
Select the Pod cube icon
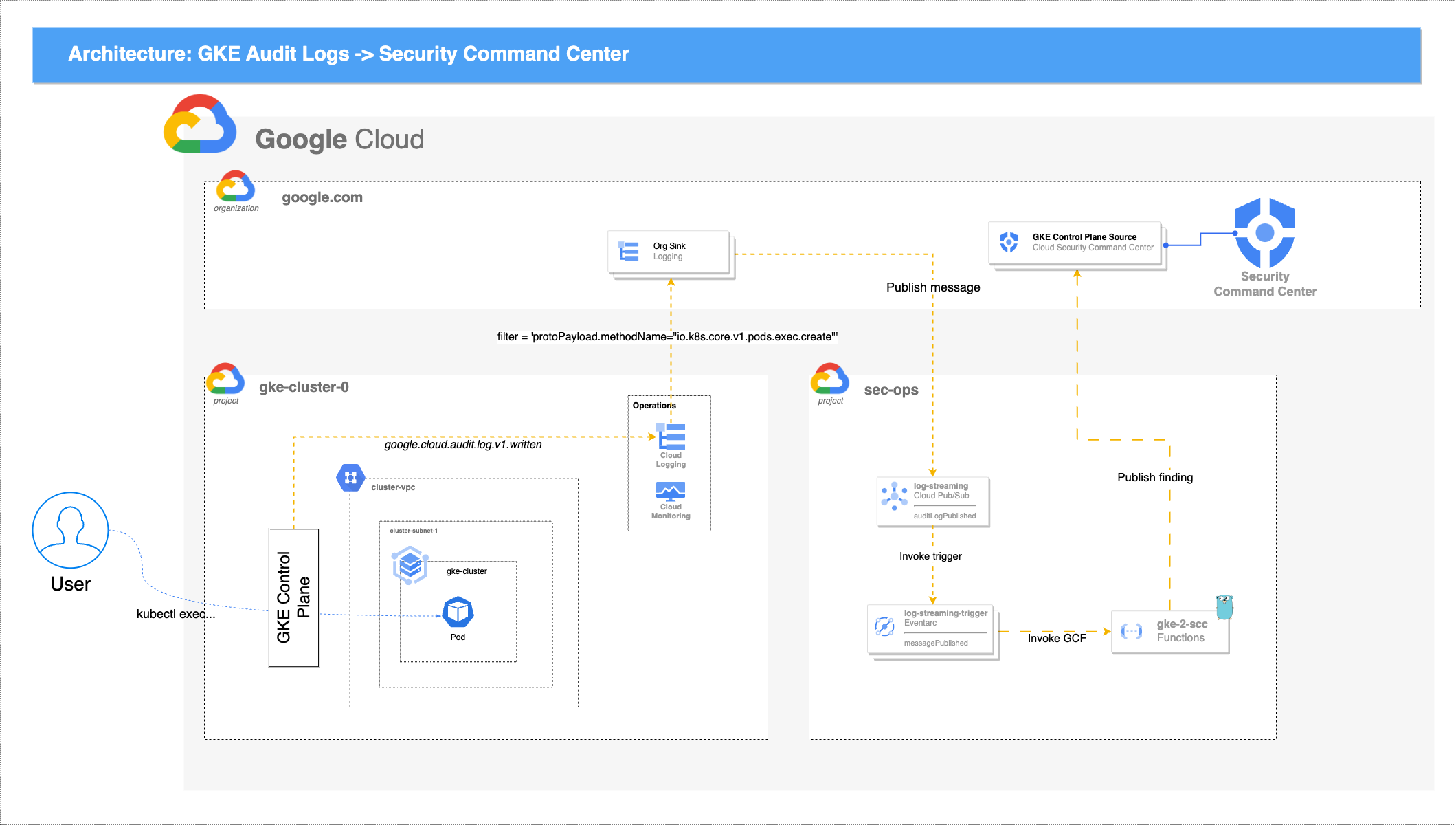(458, 612)
